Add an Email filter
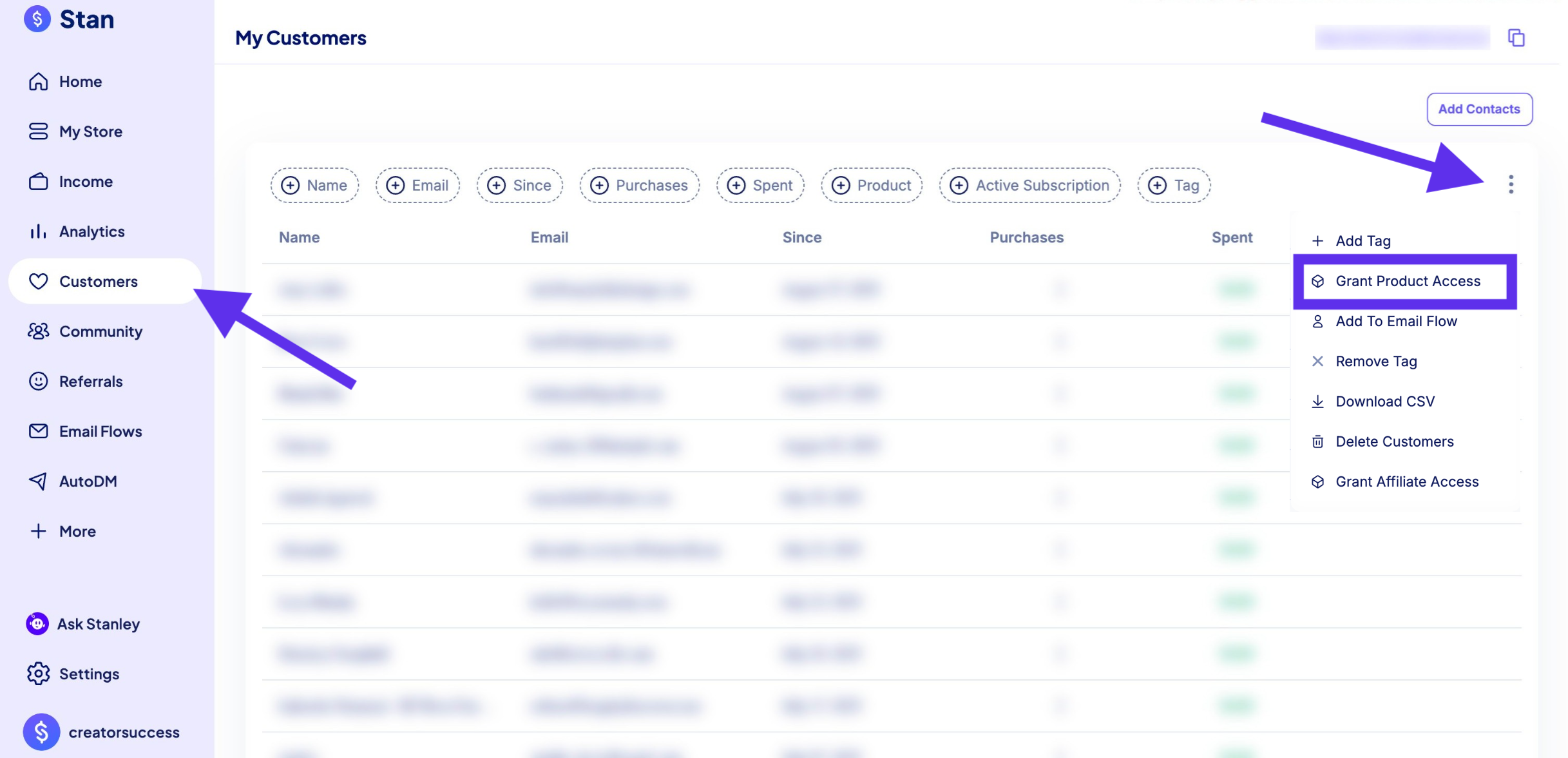 tap(417, 186)
